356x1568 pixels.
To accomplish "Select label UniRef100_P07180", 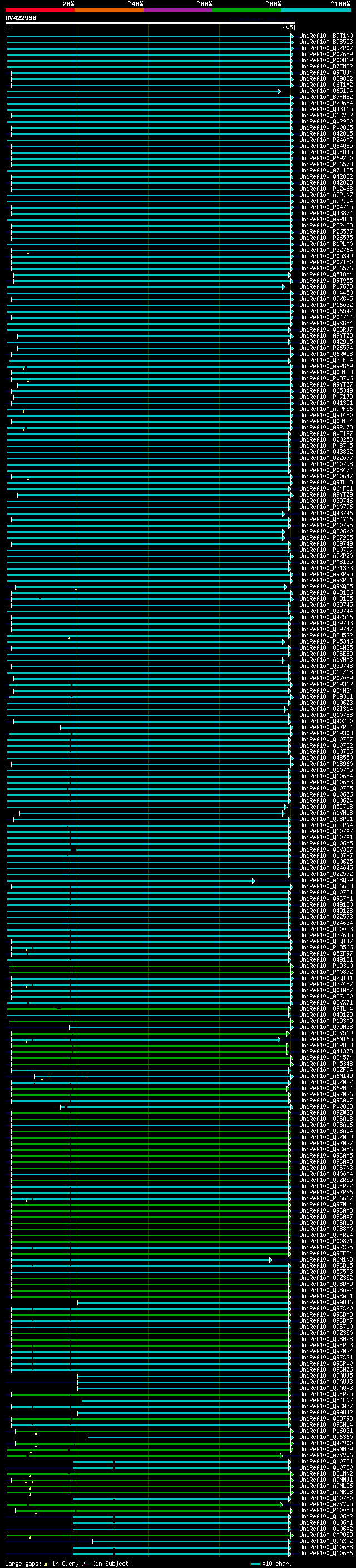I will pyautogui.click(x=325, y=263).
